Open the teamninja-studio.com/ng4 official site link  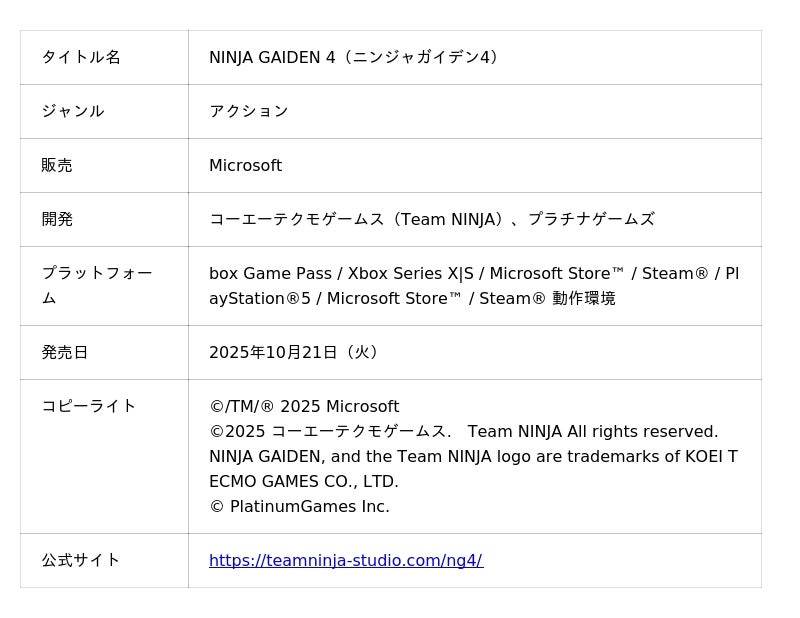coord(345,561)
